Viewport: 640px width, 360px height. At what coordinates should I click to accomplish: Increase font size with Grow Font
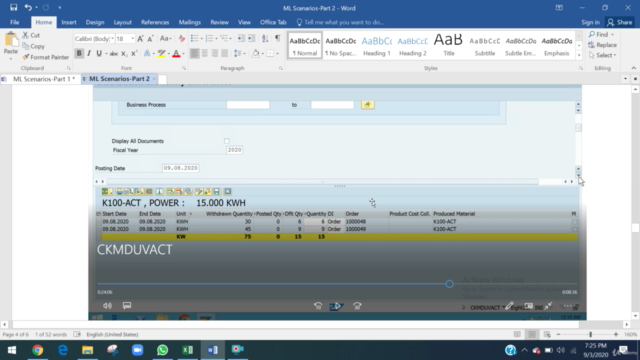[140, 39]
